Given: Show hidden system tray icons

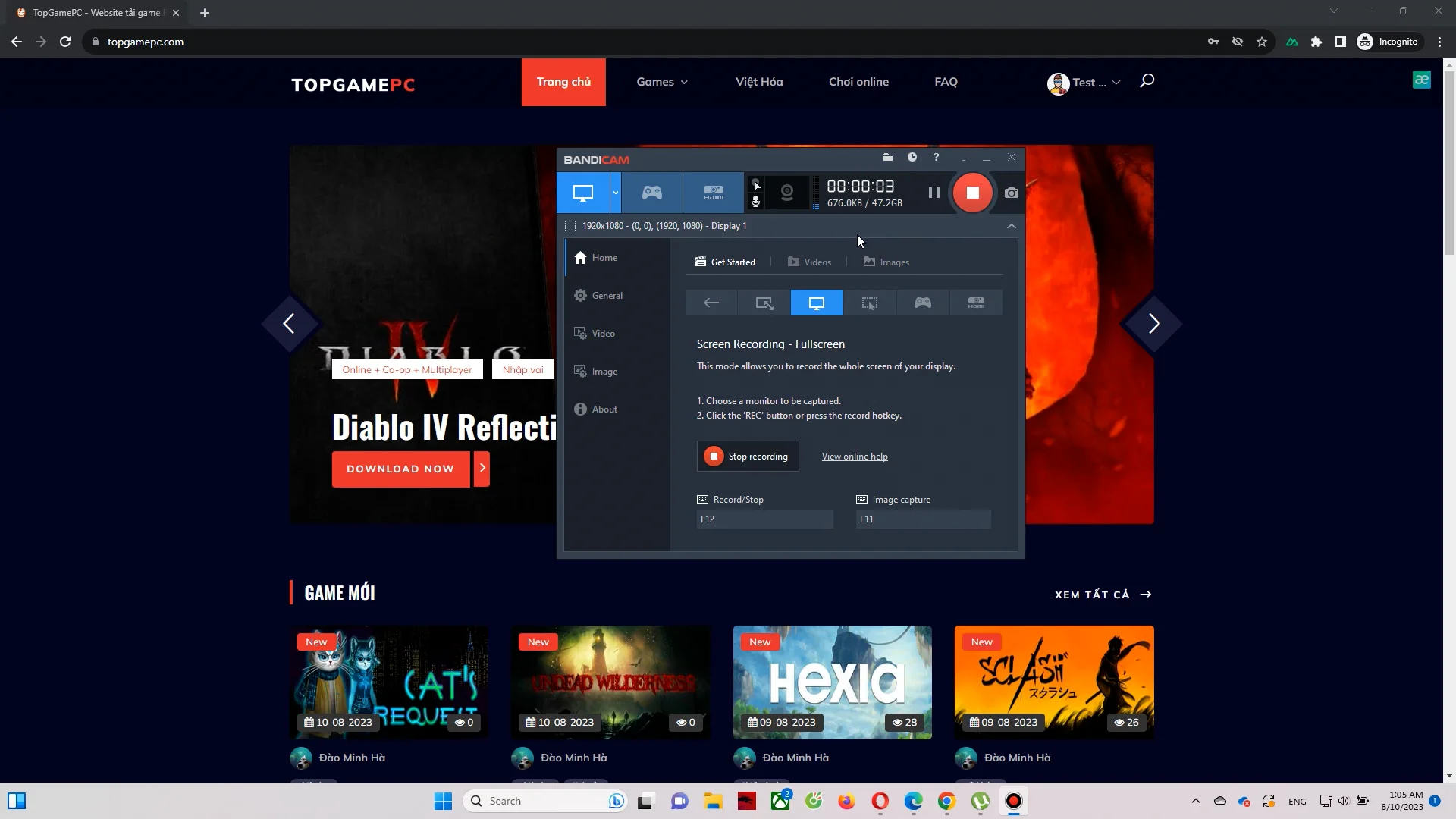Looking at the screenshot, I should point(1196,801).
